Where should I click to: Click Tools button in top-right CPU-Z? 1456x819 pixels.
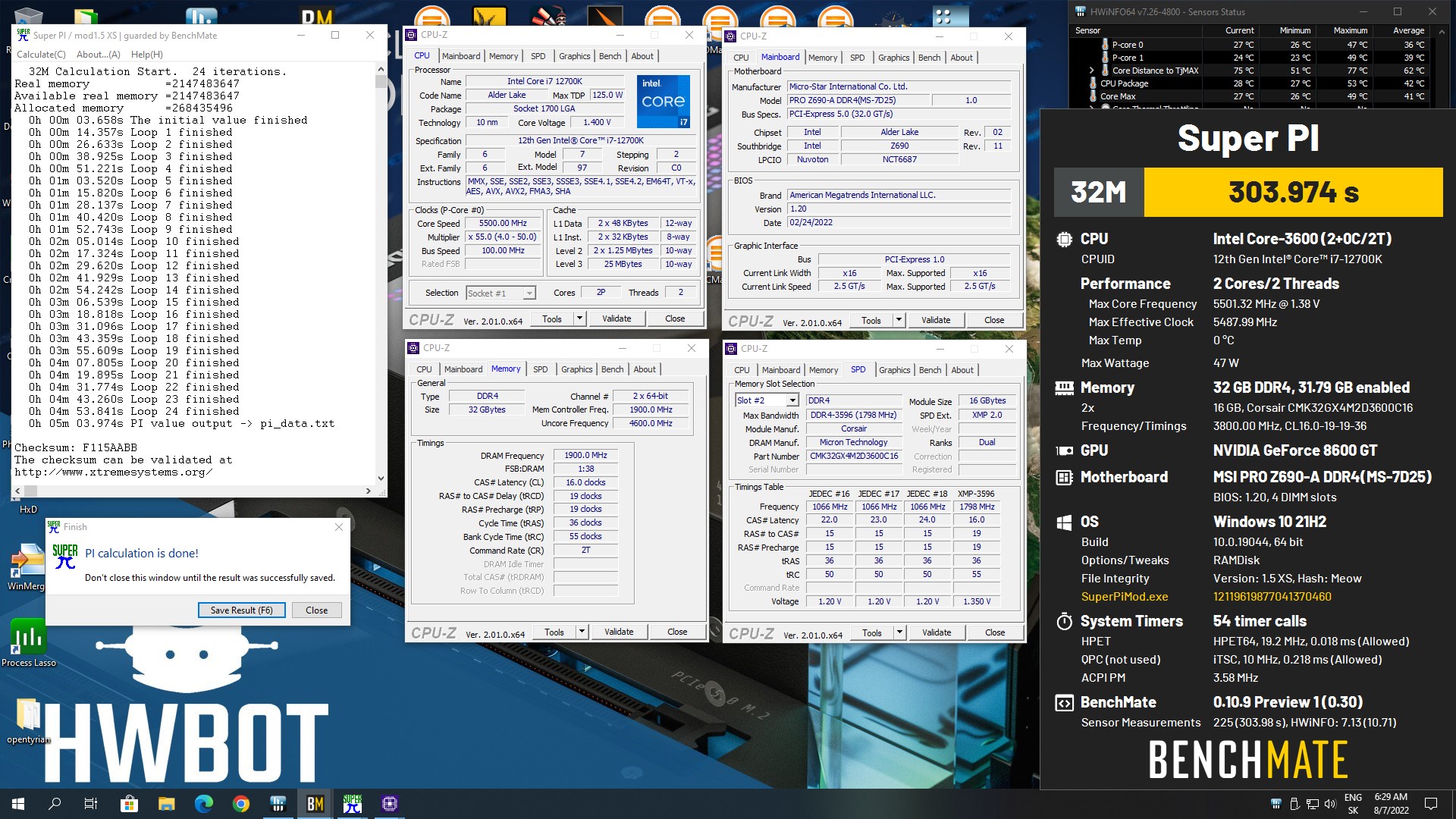pos(871,320)
